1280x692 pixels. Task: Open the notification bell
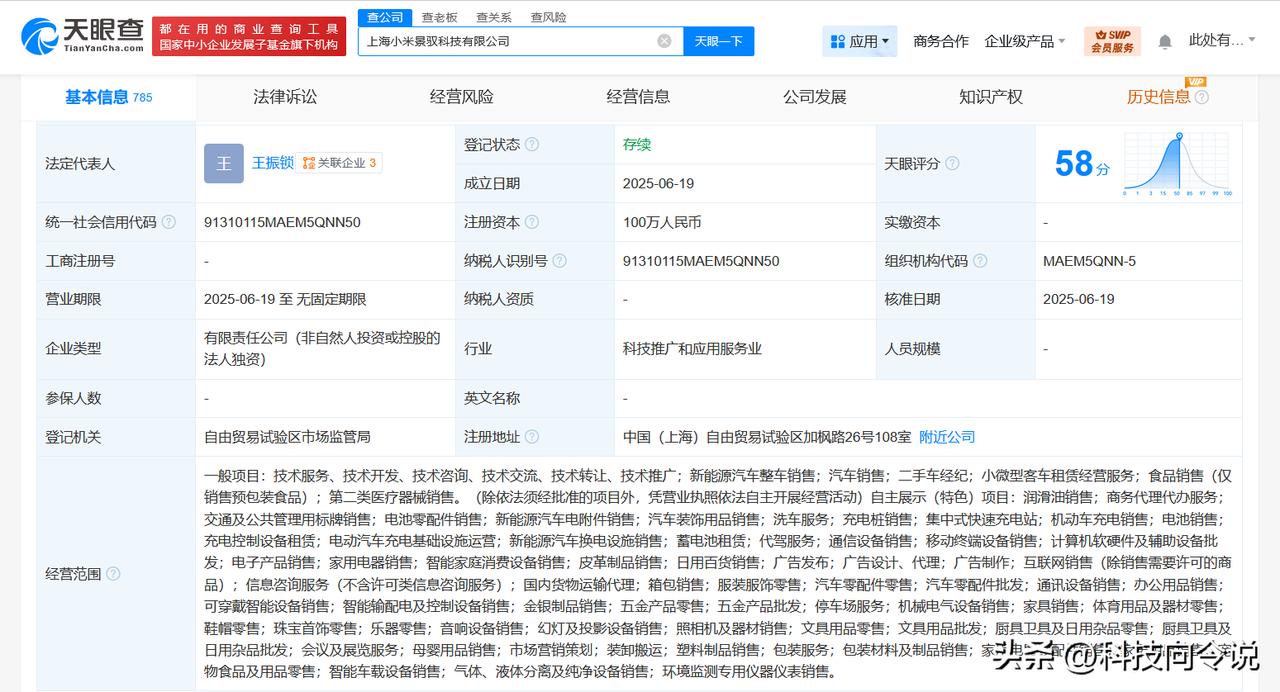tap(1165, 42)
